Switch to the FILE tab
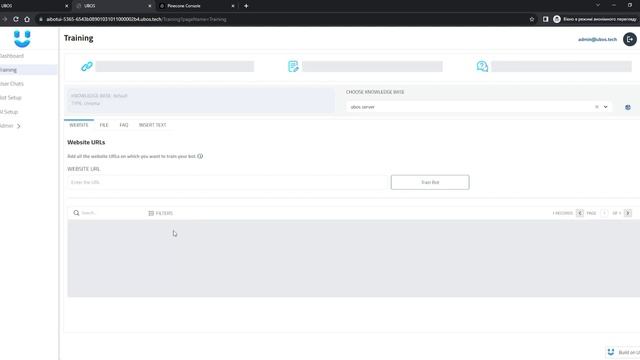This screenshot has height=360, width=640. click(x=104, y=125)
